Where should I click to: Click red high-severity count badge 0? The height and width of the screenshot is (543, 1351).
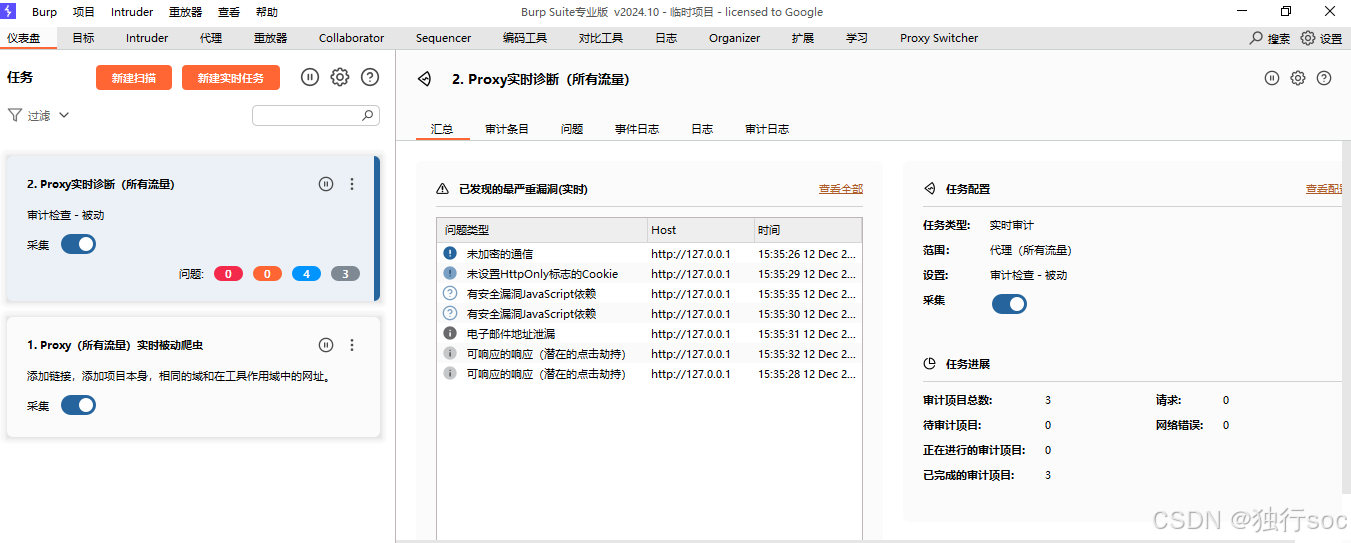tap(228, 274)
